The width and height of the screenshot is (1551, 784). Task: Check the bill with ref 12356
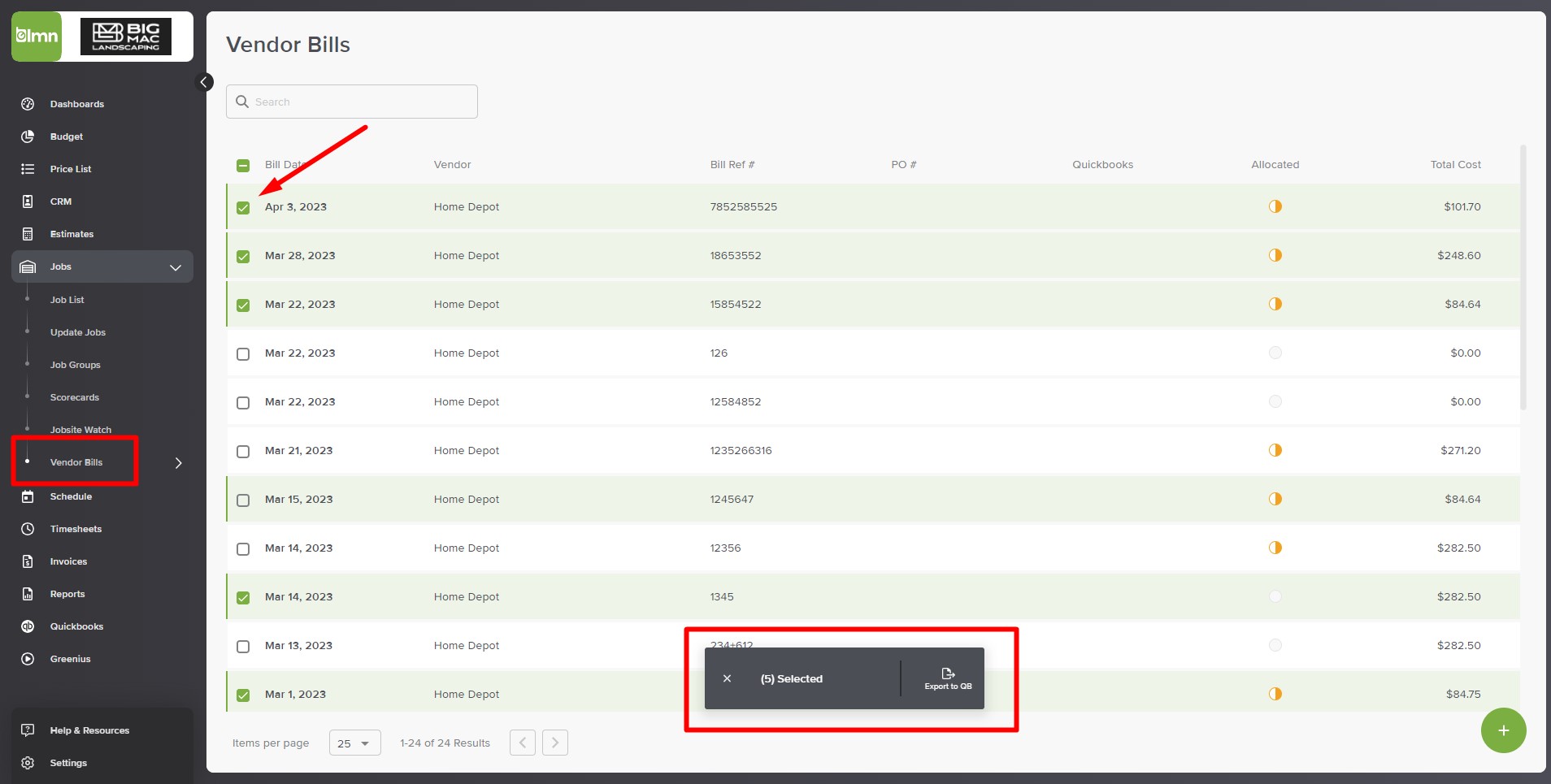tap(243, 549)
